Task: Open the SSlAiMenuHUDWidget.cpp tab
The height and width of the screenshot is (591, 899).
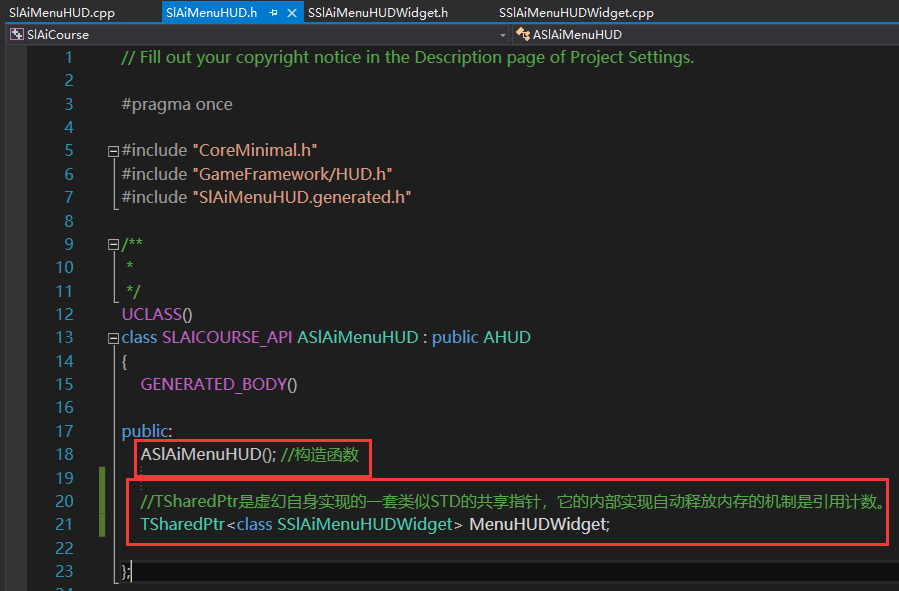Action: (x=576, y=12)
